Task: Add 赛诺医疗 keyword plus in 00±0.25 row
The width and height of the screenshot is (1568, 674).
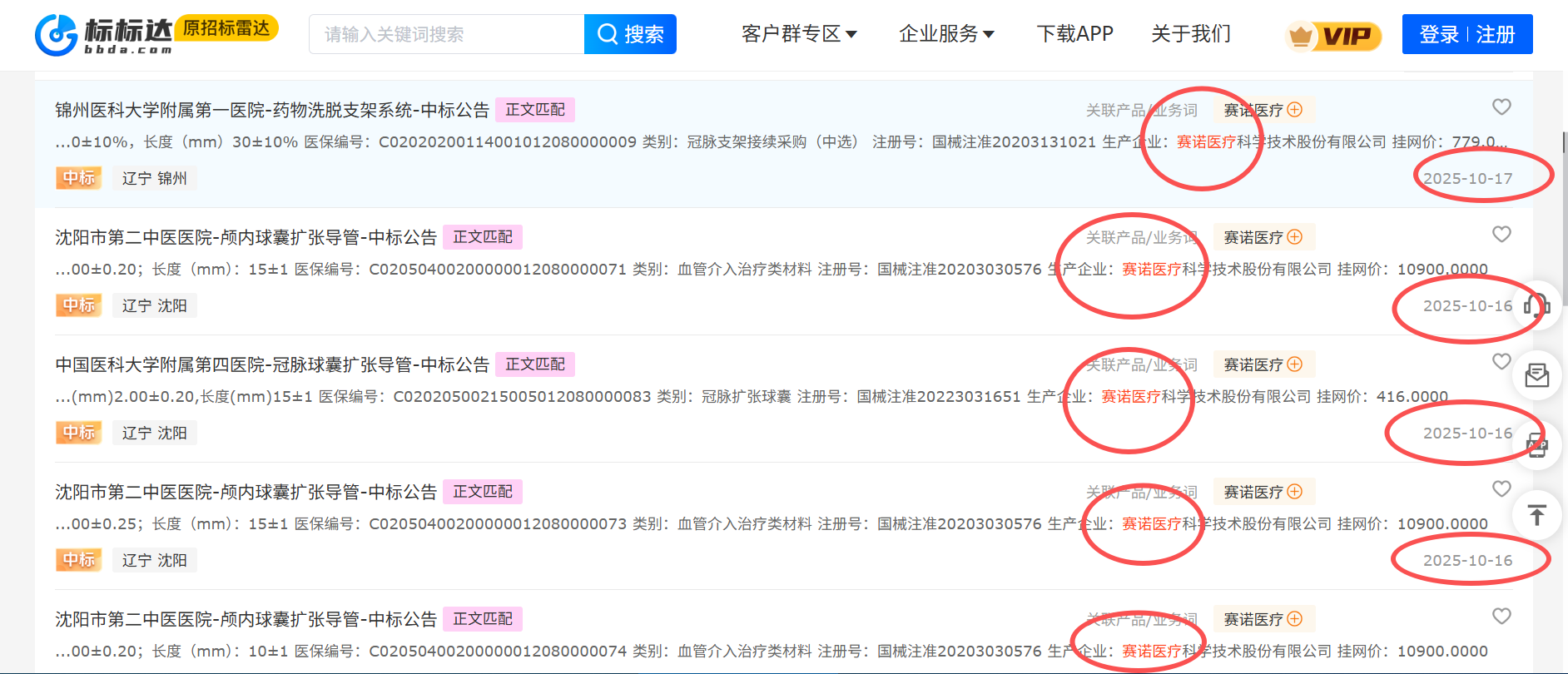Action: click(x=1295, y=491)
